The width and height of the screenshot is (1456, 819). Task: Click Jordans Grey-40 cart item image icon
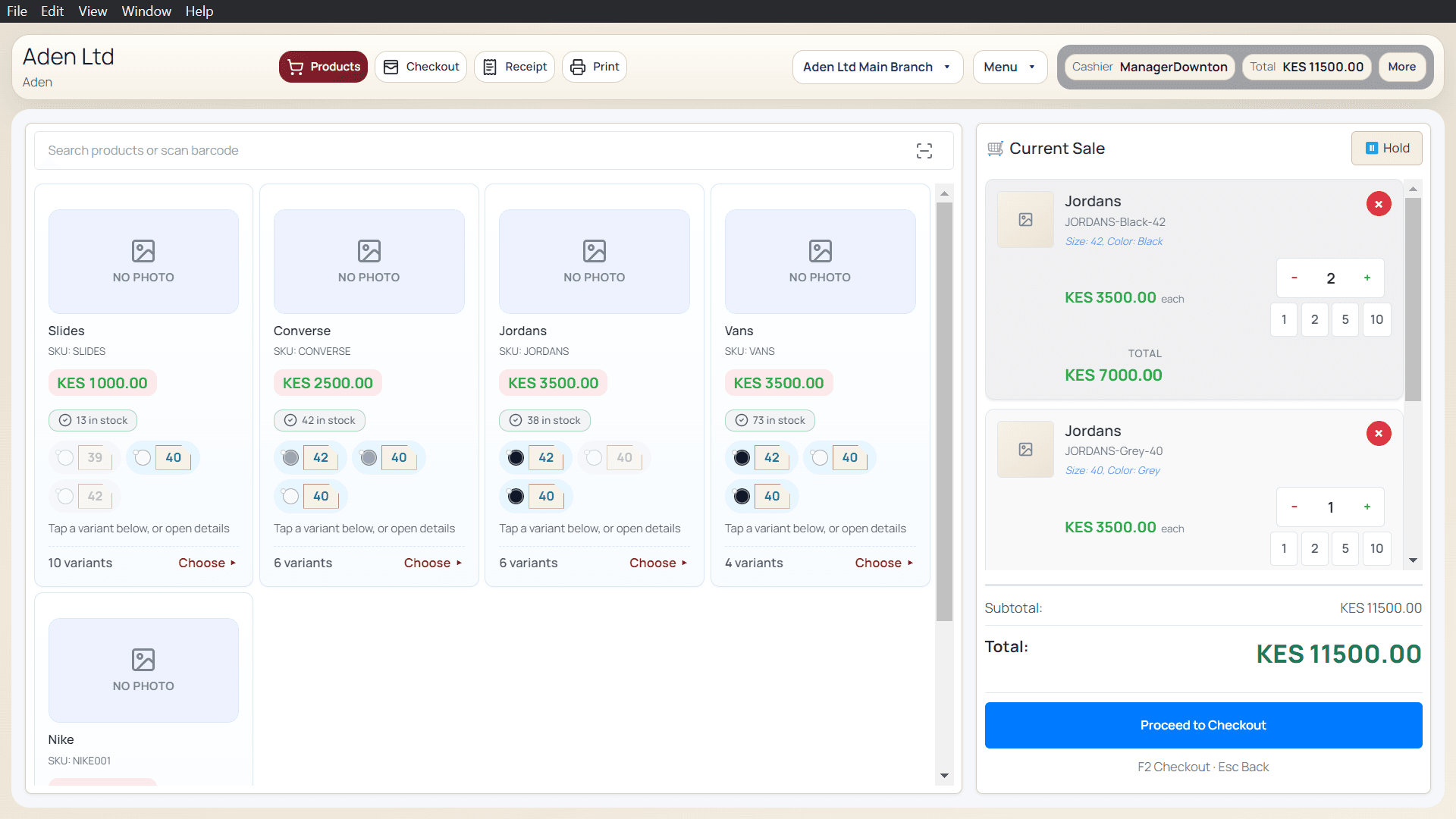point(1025,450)
